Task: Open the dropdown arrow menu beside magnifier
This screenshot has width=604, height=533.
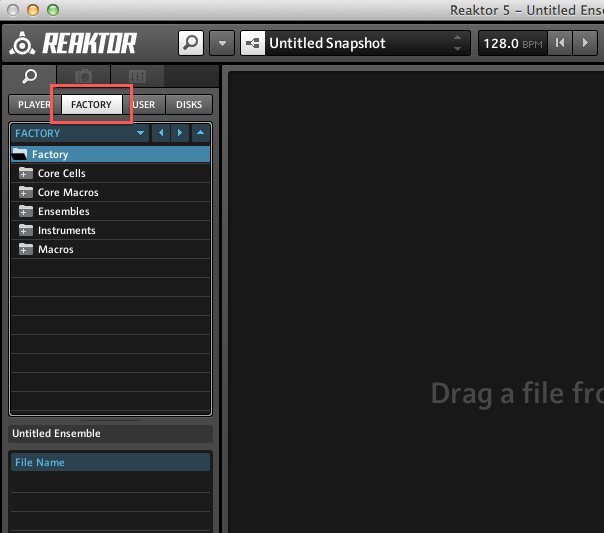Action: point(222,43)
